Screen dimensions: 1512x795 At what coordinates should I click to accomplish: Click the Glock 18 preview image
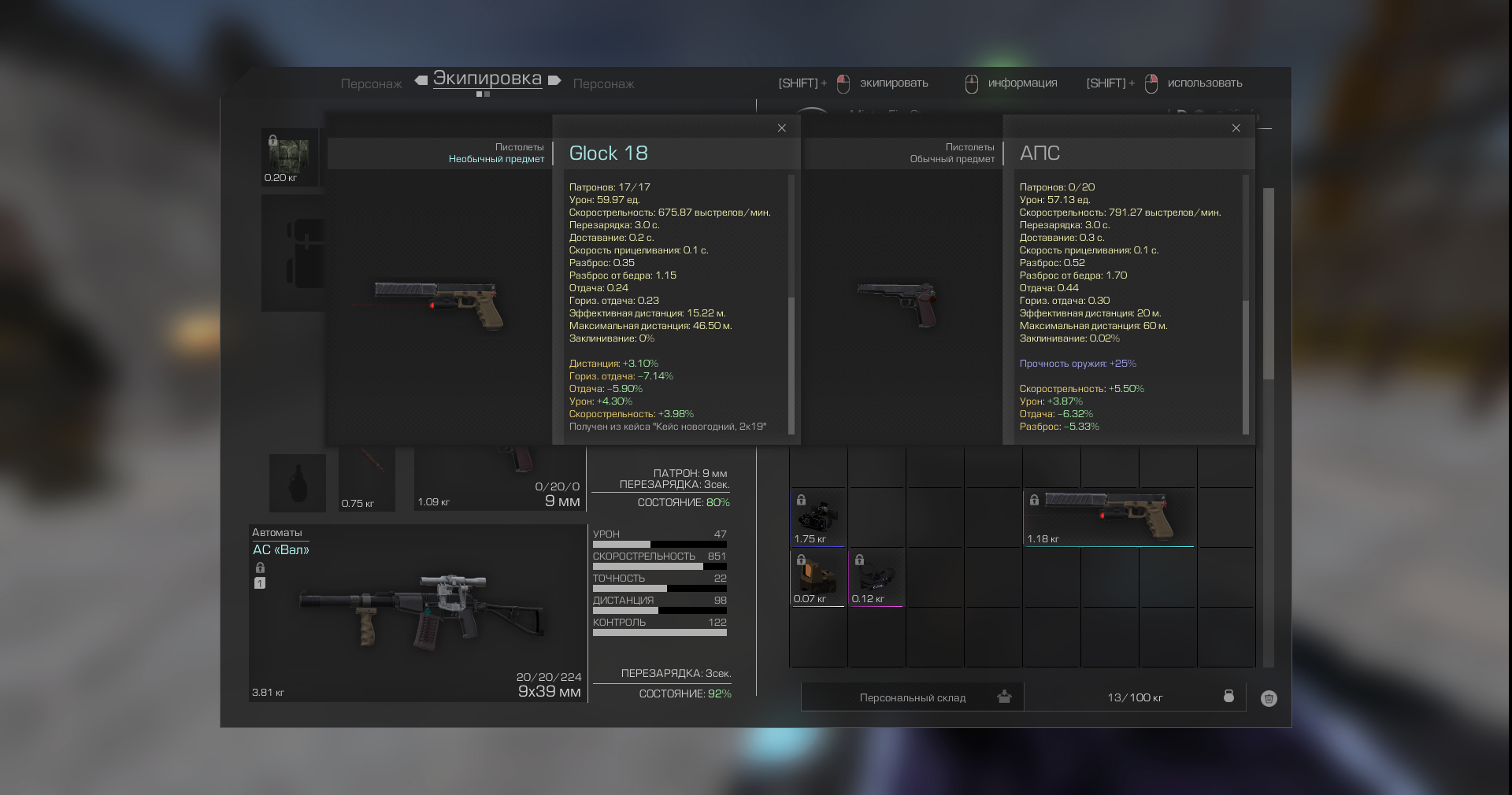pyautogui.click(x=439, y=305)
